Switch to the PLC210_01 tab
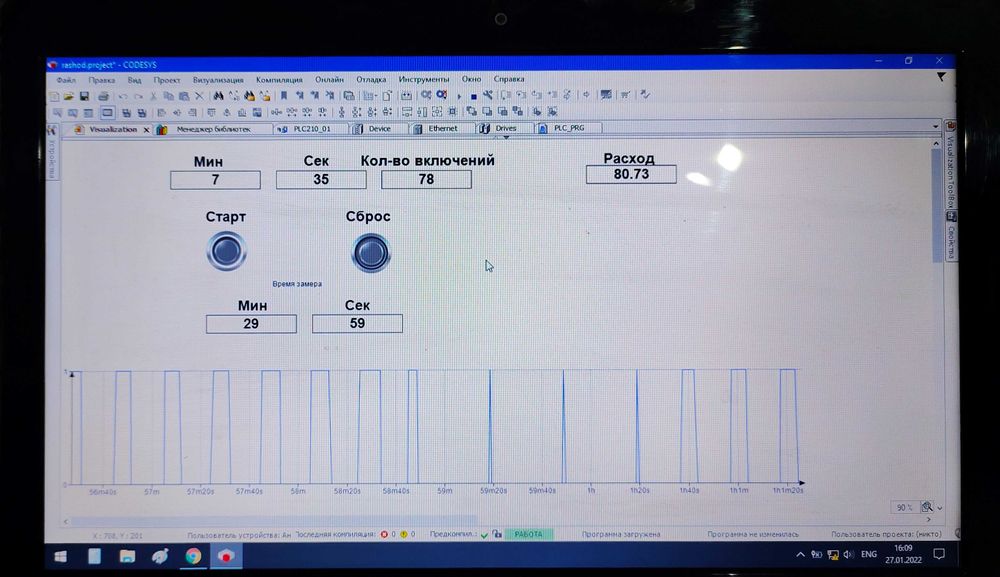This screenshot has height=577, width=1000. coord(312,129)
